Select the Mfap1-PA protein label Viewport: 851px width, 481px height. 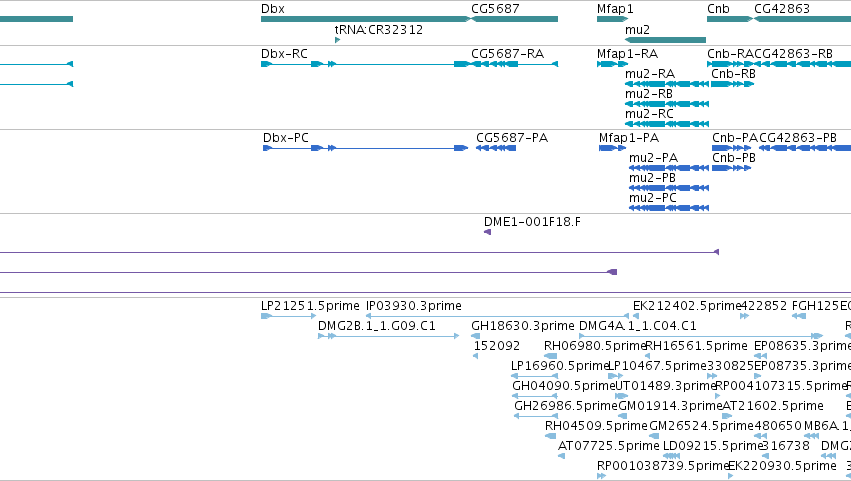629,138
